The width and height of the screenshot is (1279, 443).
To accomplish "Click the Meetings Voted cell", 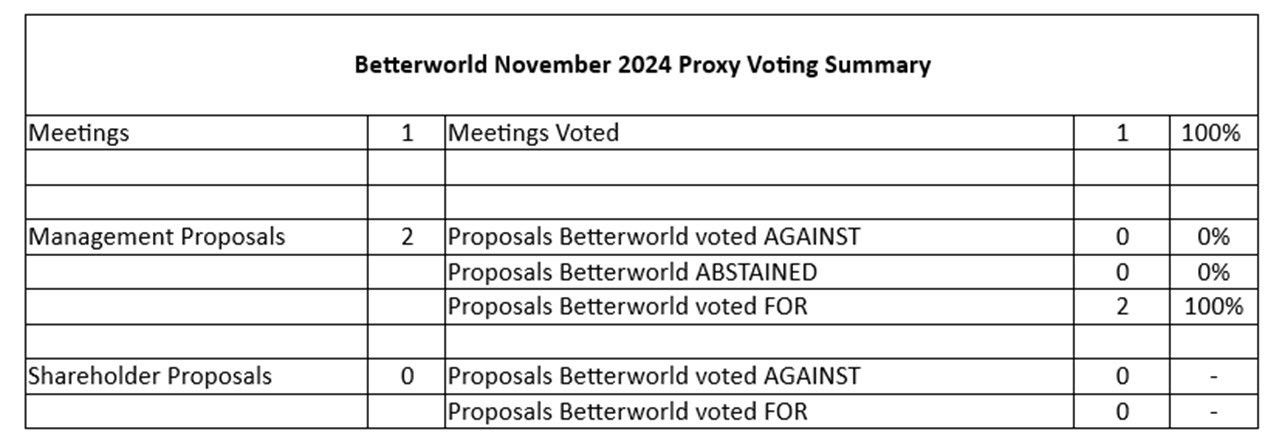I will [760, 132].
